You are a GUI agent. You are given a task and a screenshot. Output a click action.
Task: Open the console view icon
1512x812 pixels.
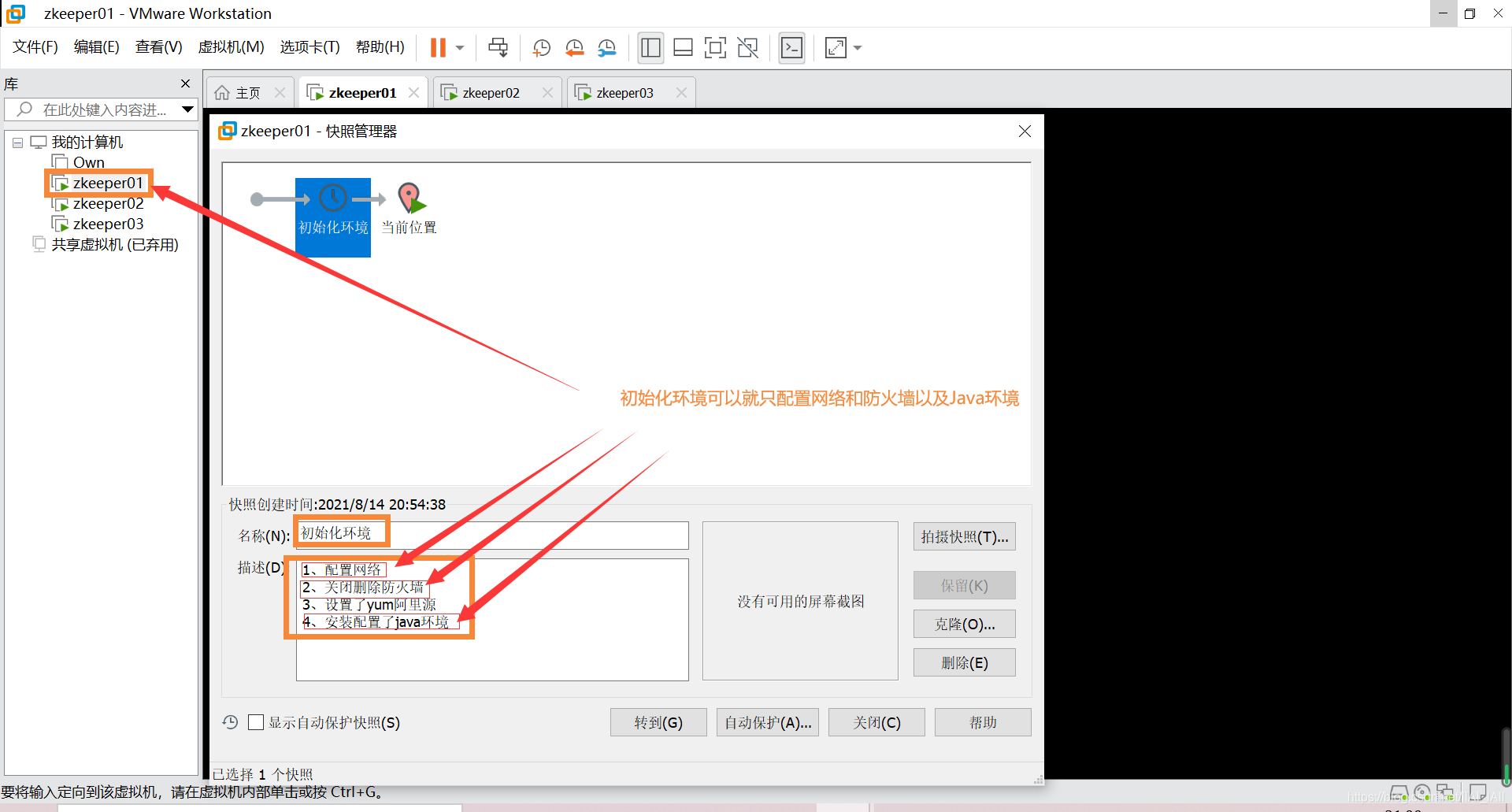coord(791,48)
